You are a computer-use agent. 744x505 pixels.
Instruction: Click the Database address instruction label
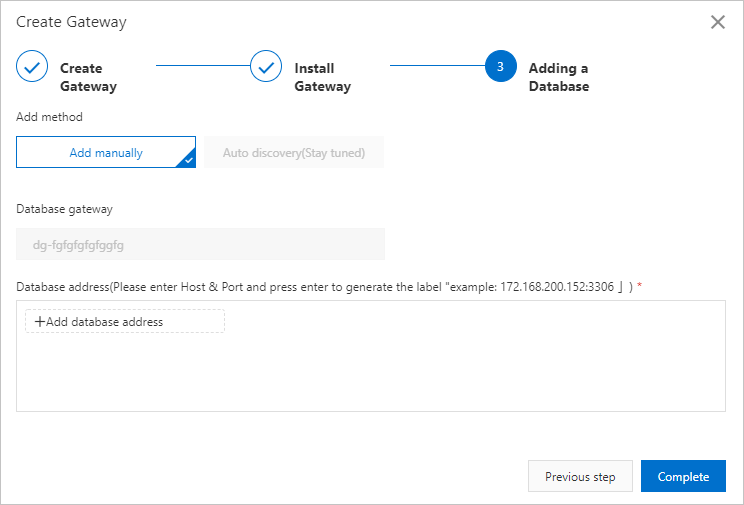click(329, 287)
